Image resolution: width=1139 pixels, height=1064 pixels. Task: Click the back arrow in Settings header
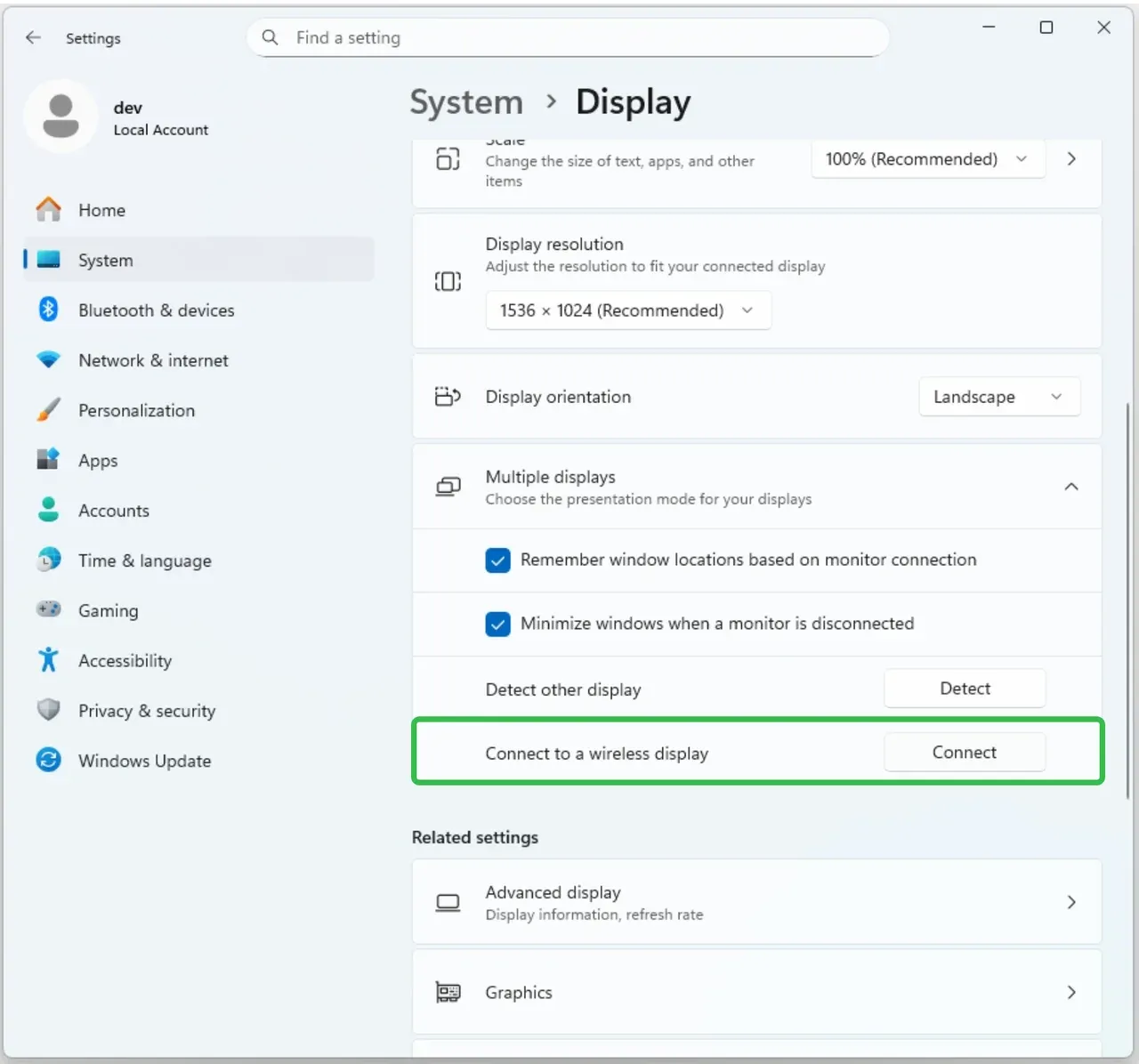tap(34, 37)
